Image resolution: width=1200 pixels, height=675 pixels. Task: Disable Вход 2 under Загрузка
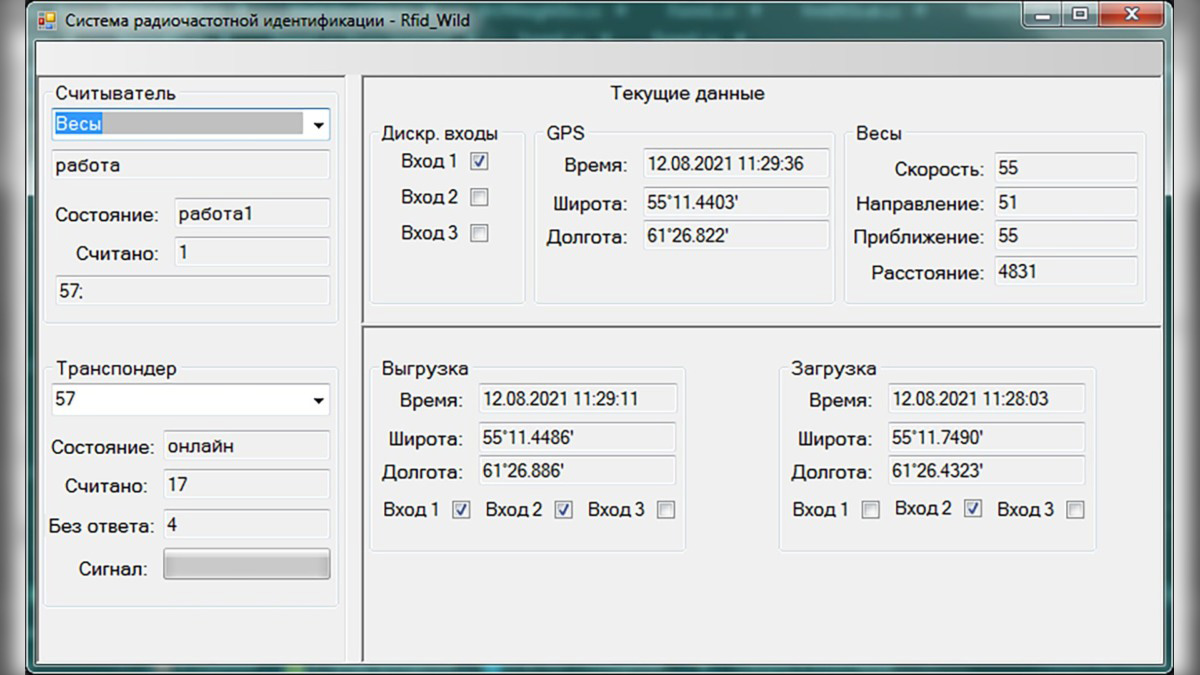point(973,510)
